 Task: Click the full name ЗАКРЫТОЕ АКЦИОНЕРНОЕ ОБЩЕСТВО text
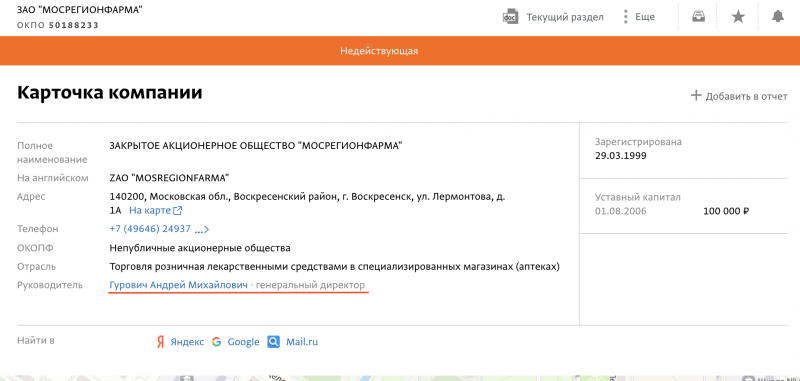coord(256,146)
